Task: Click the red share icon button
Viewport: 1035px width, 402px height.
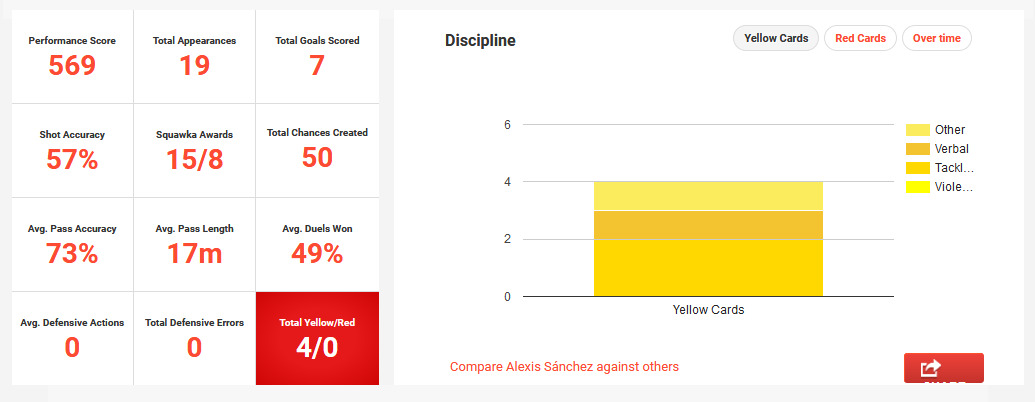Action: coord(943,368)
